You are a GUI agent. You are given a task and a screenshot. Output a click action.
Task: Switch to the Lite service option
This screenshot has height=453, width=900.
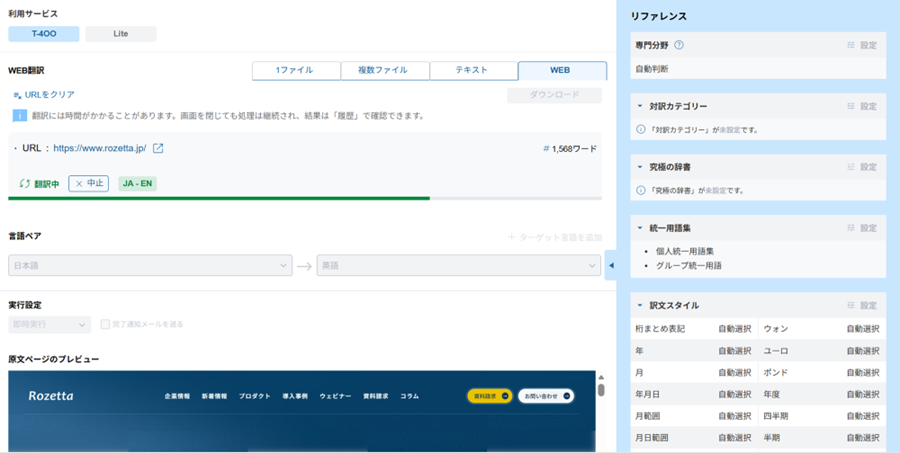click(120, 34)
